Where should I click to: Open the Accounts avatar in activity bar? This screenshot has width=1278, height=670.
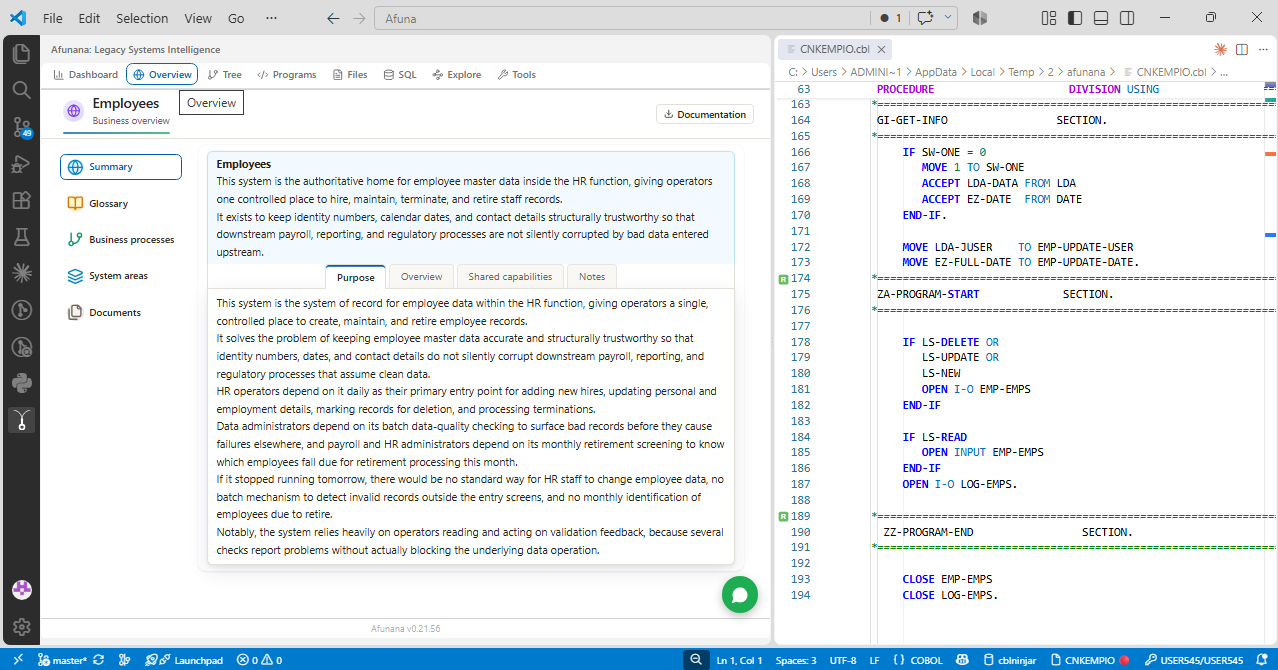pos(21,590)
